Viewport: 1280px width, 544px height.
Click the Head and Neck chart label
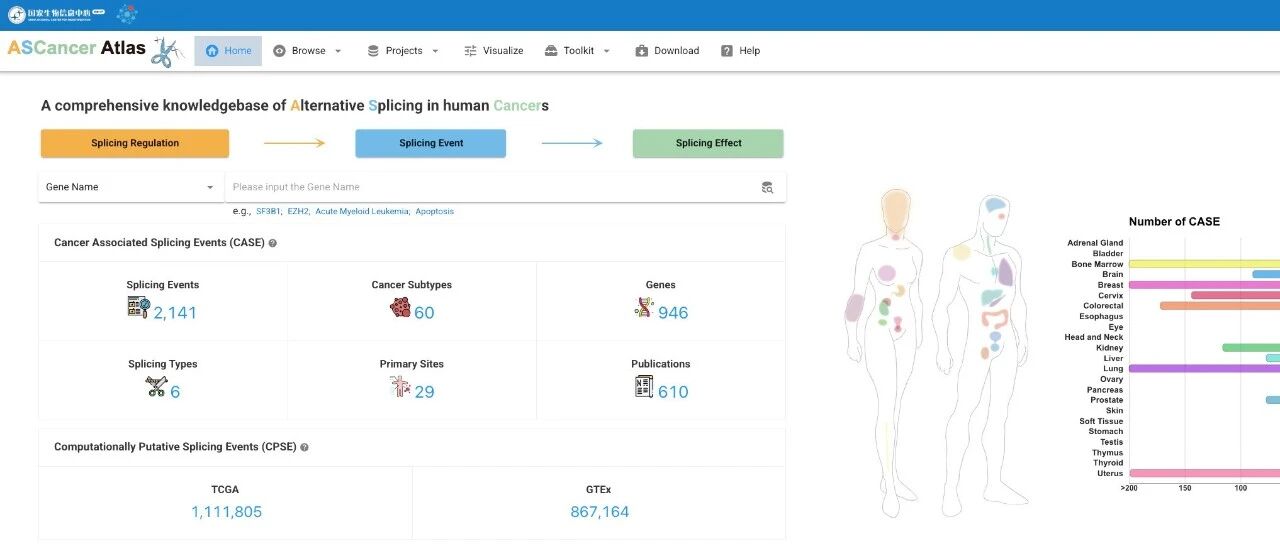[x=1093, y=338]
